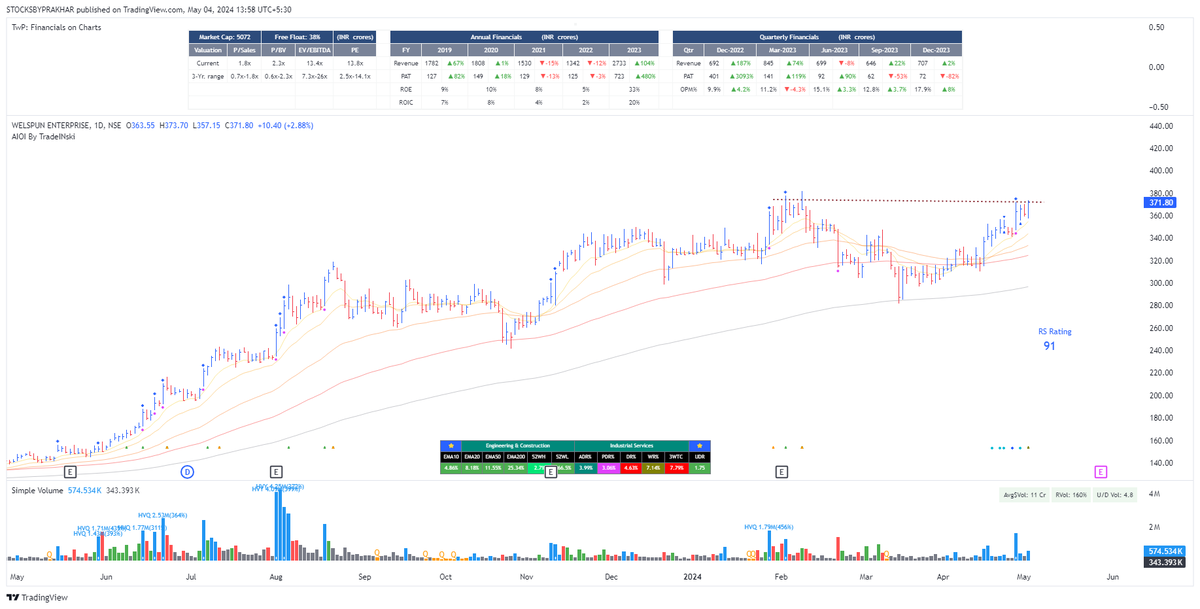Image resolution: width=1200 pixels, height=609 pixels.
Task: Click the EV/EBITDA valuation column header
Action: click(314, 50)
